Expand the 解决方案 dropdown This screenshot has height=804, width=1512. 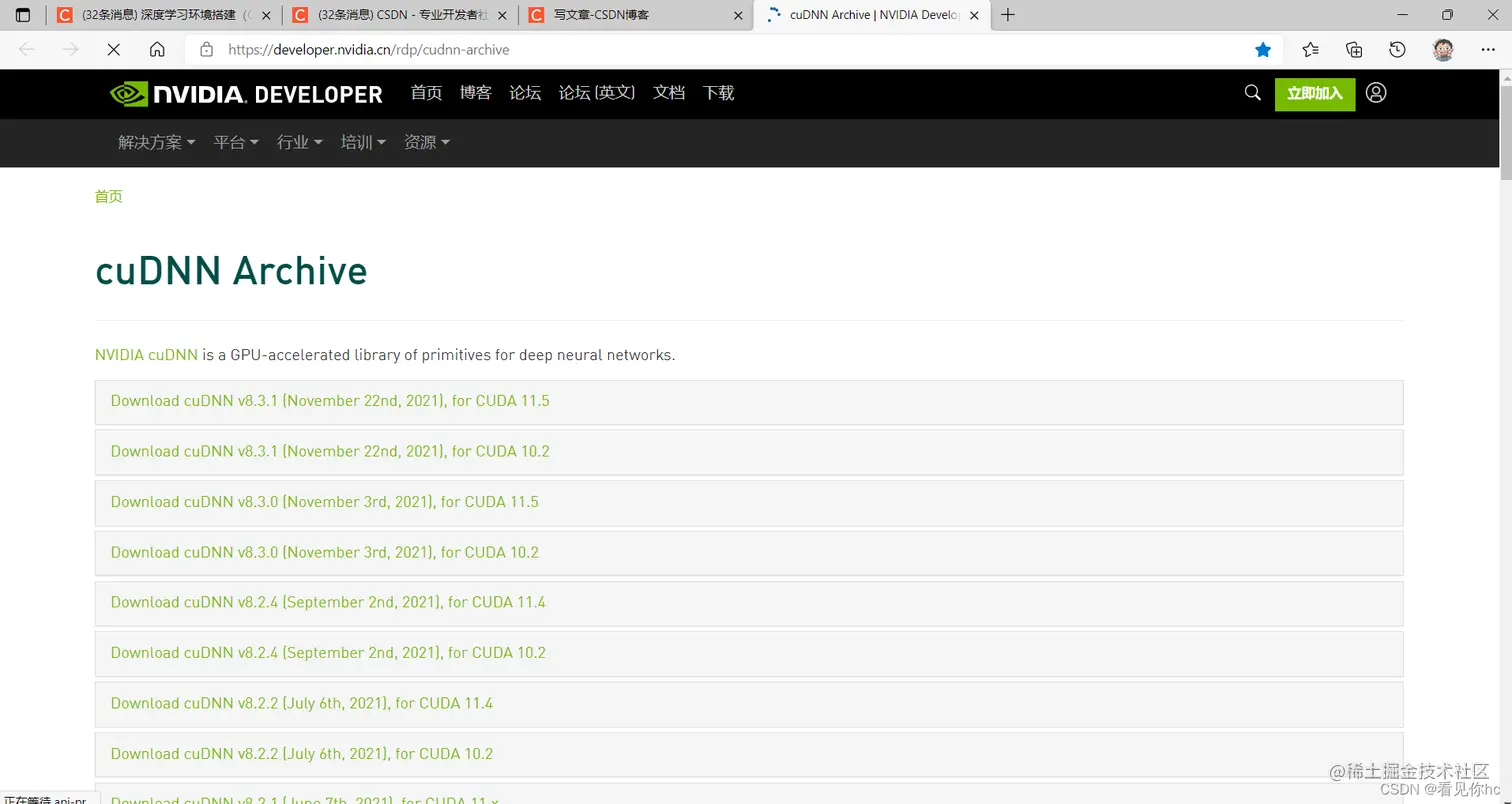pyautogui.click(x=157, y=143)
